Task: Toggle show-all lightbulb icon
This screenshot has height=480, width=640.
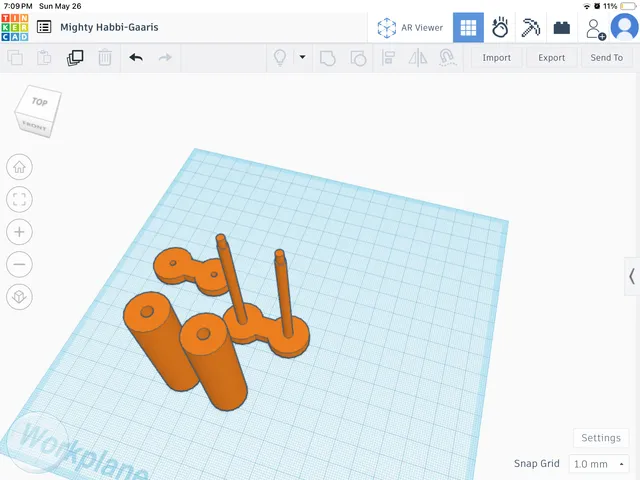Action: 280,58
